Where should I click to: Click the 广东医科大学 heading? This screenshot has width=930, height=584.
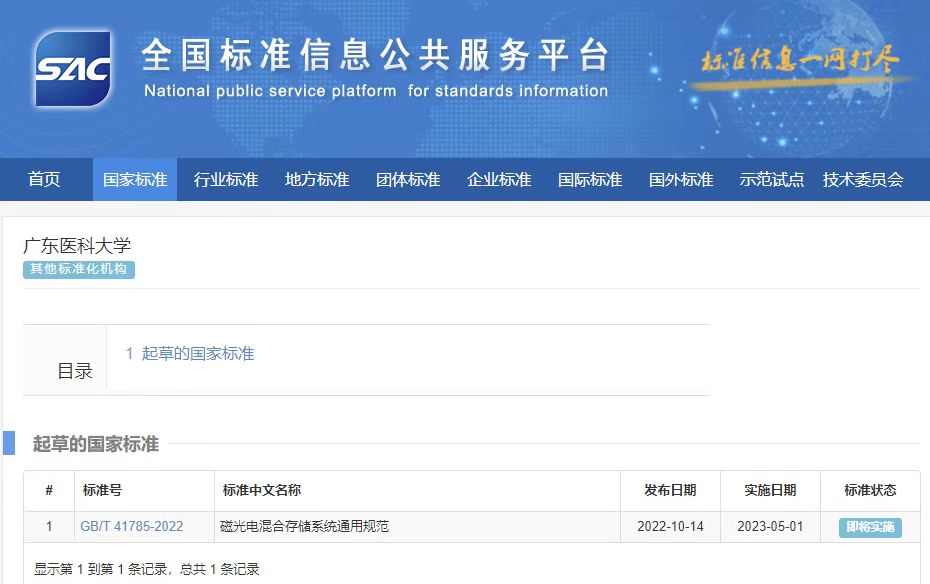pyautogui.click(x=77, y=245)
